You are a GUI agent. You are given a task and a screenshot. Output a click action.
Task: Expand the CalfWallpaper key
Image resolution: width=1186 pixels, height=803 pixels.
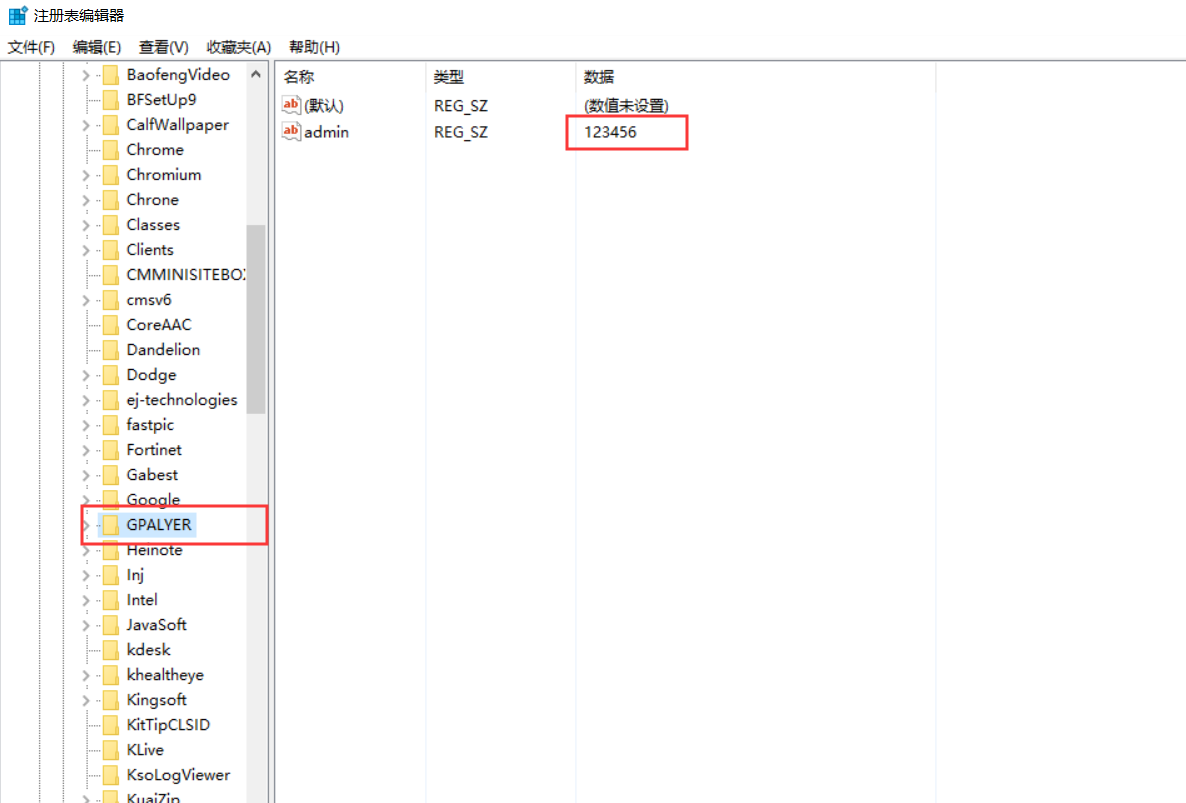85,125
